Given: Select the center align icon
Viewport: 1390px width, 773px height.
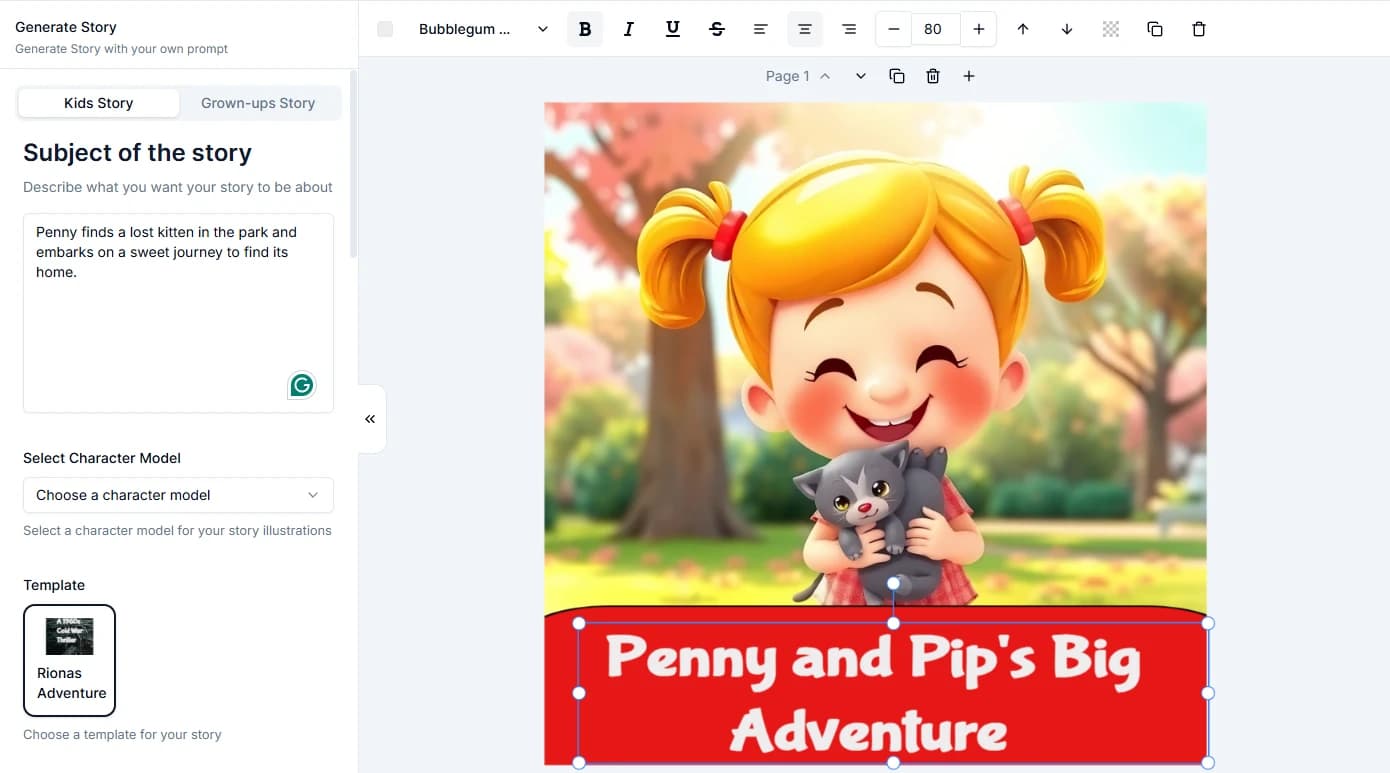Looking at the screenshot, I should tap(805, 29).
